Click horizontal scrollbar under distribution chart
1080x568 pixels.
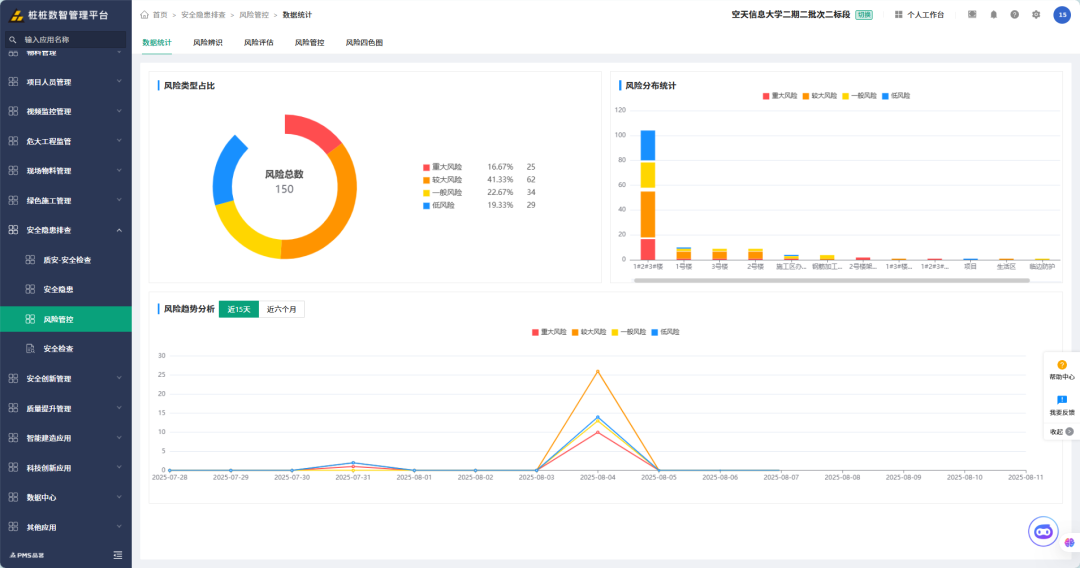pos(831,280)
